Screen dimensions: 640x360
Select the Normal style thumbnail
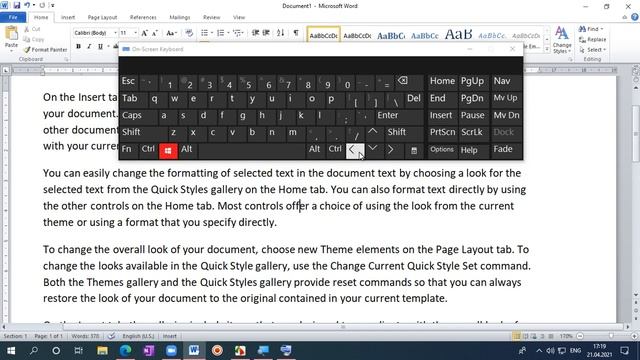(323, 36)
